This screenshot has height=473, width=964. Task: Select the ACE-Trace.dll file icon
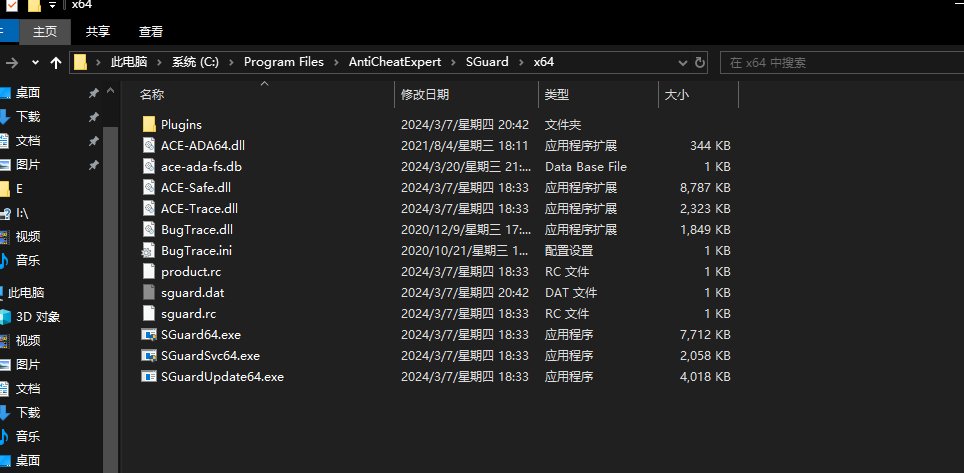tap(149, 208)
